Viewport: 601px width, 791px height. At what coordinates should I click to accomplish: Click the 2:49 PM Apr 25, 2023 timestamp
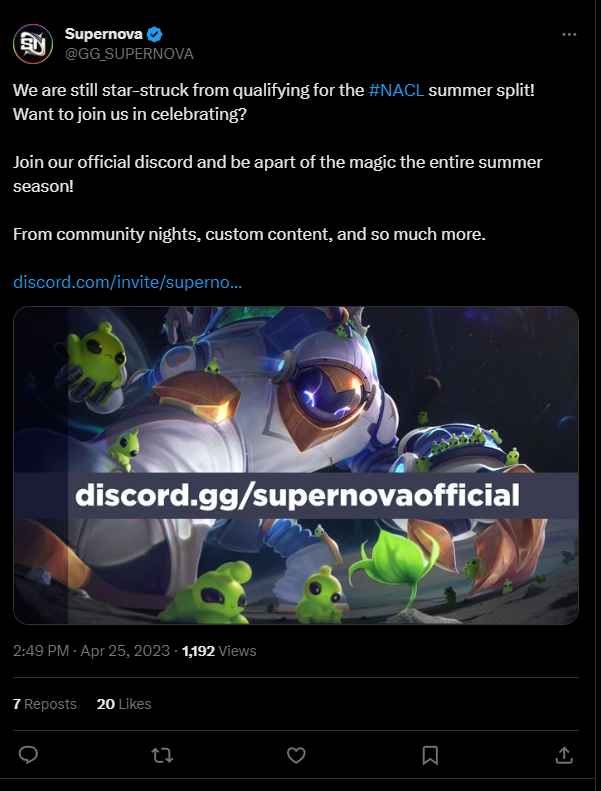[91, 651]
